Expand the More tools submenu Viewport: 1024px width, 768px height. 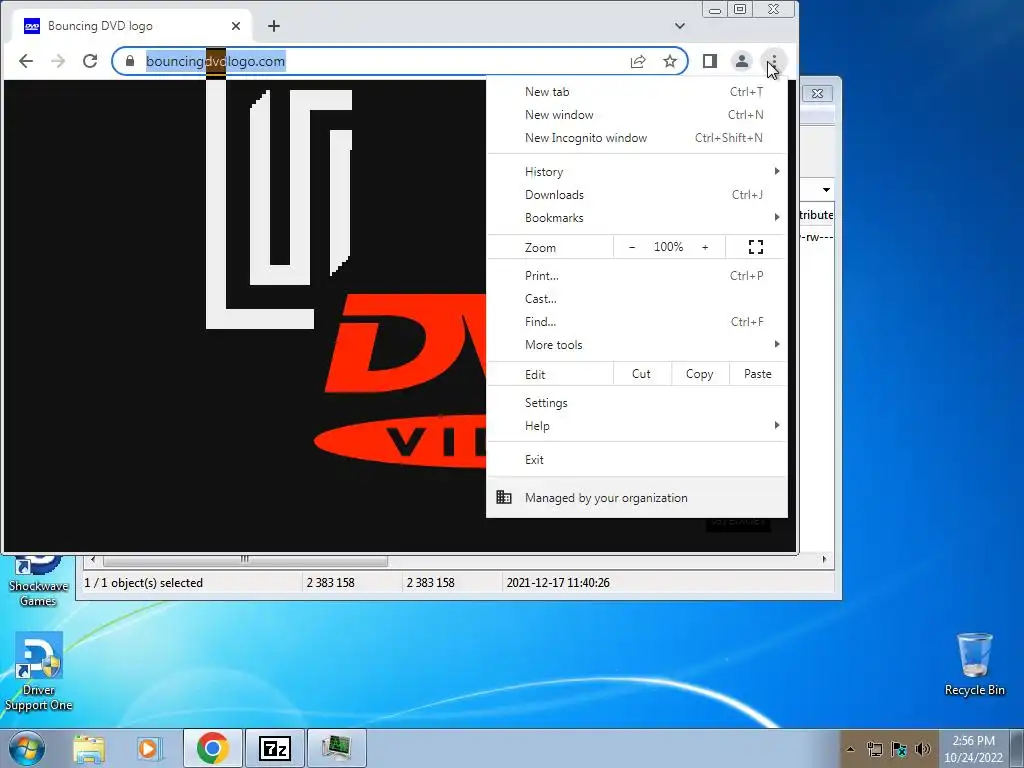637,345
